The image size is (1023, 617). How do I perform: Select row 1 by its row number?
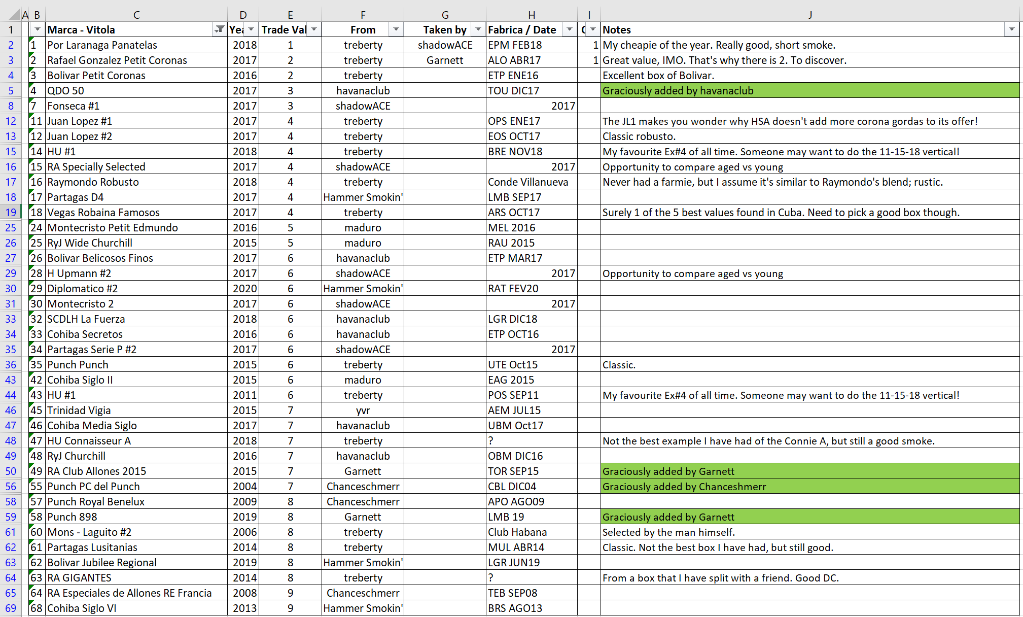click(x=10, y=29)
